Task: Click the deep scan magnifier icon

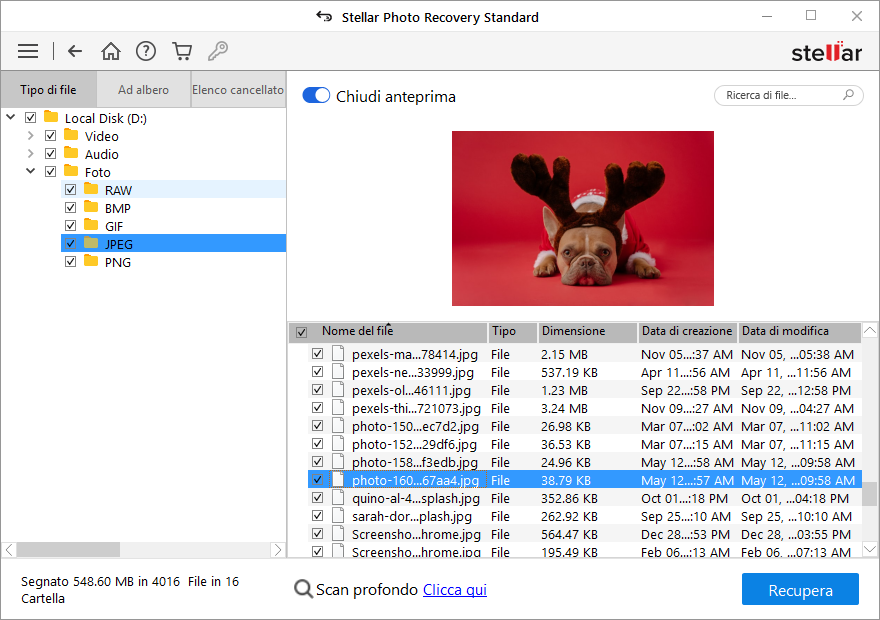Action: pos(303,589)
